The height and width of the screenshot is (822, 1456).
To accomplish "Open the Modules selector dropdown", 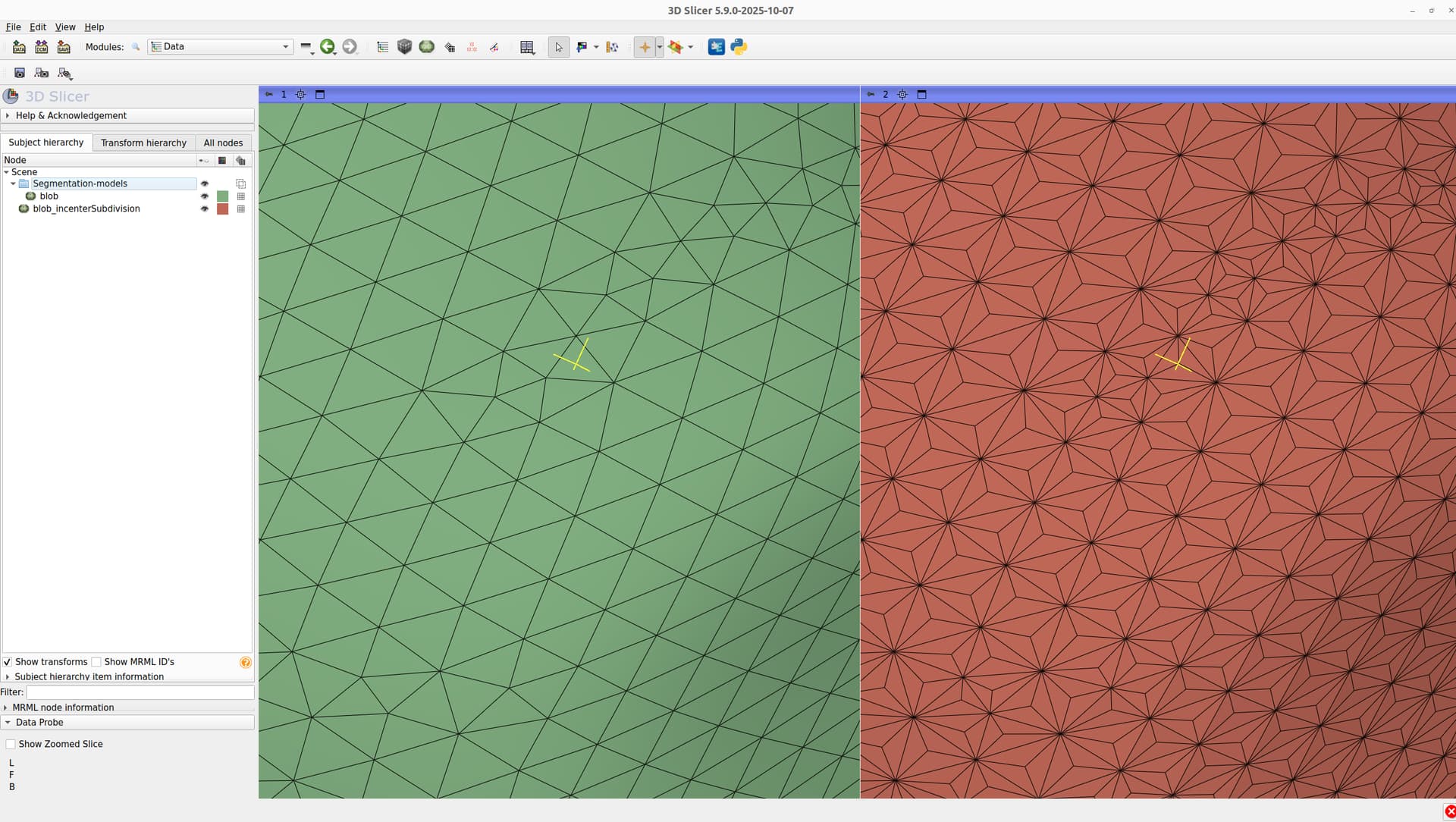I will [220, 47].
